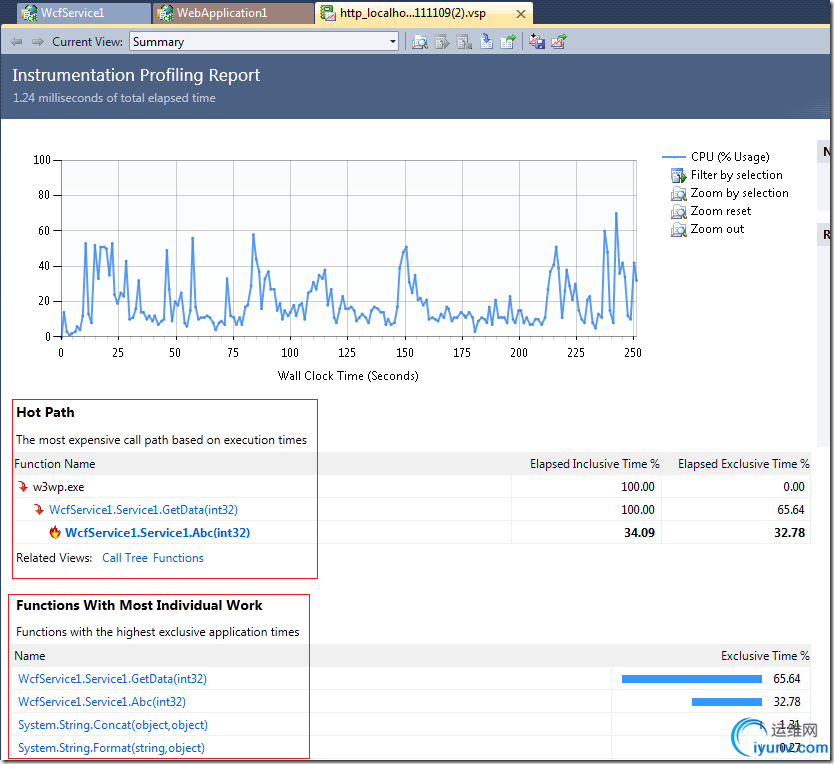Click the 65.64 exclusive time bar for GetData
Screen dimensions: 834x764
pos(691,679)
